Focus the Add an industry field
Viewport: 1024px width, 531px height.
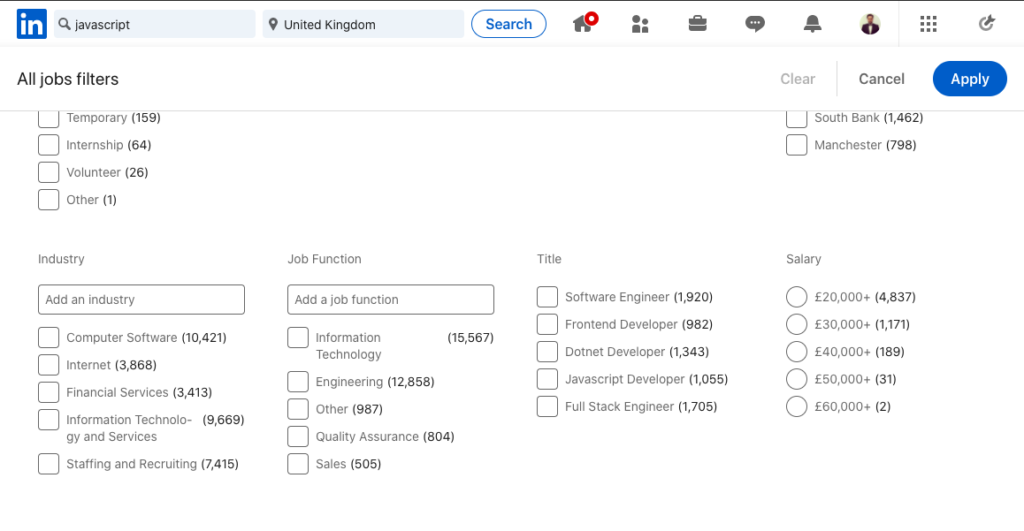(141, 300)
